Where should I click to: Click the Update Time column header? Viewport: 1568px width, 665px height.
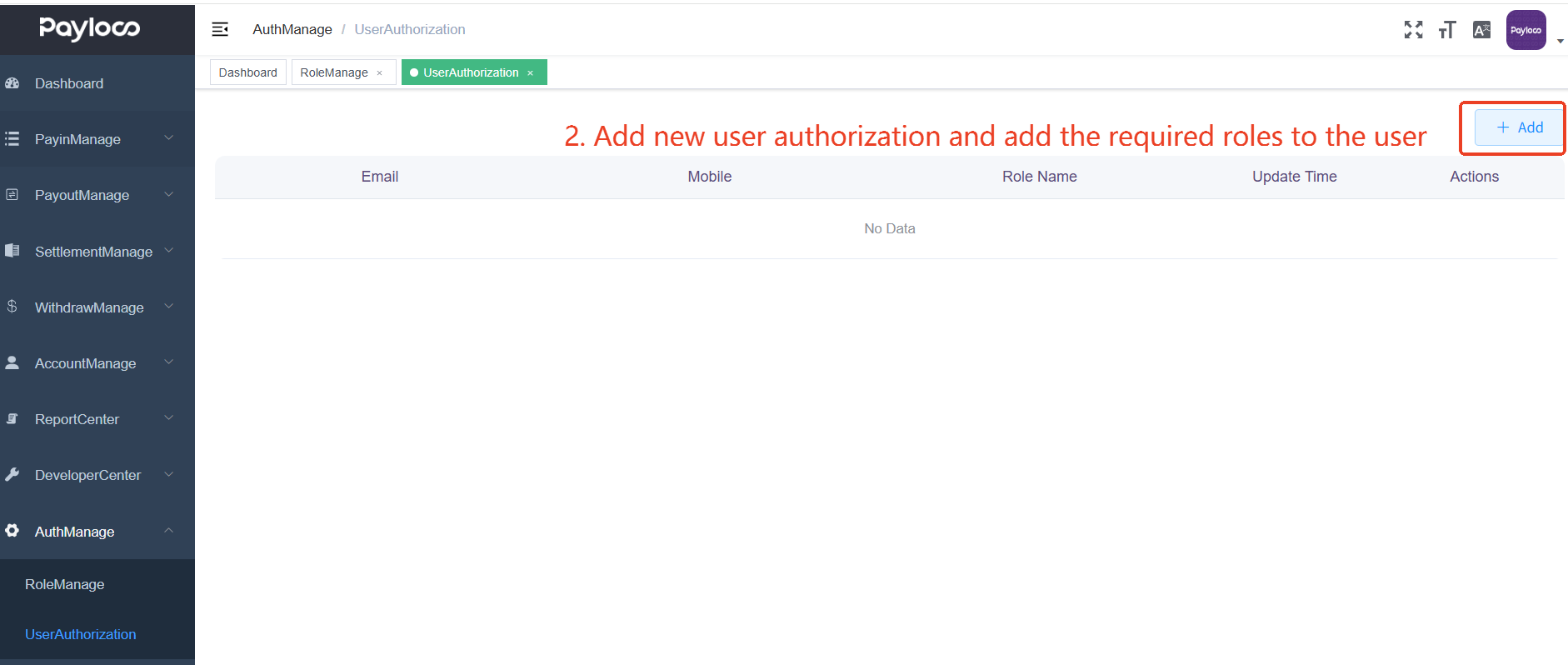pos(1295,177)
